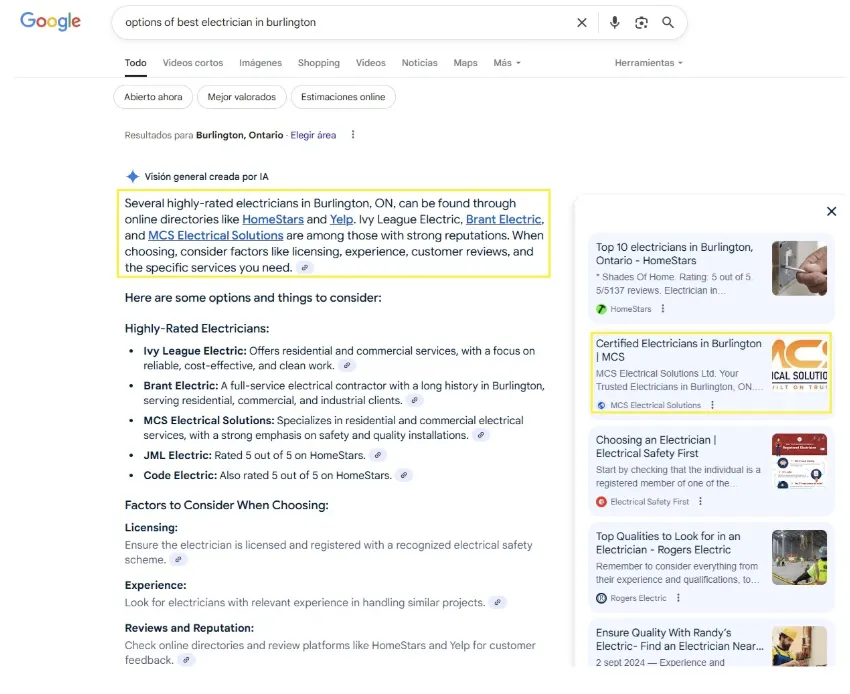Click the HomeStars card outlet thumbnail
The image size is (850, 694).
click(799, 268)
